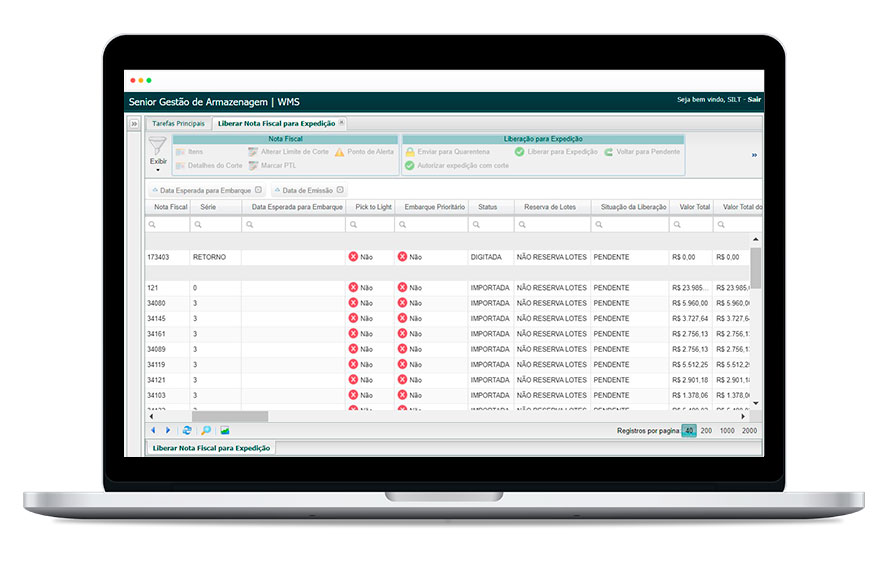The height and width of the screenshot is (568, 890).
Task: Click the horizontal scrollbar thumb
Action: tap(230, 416)
